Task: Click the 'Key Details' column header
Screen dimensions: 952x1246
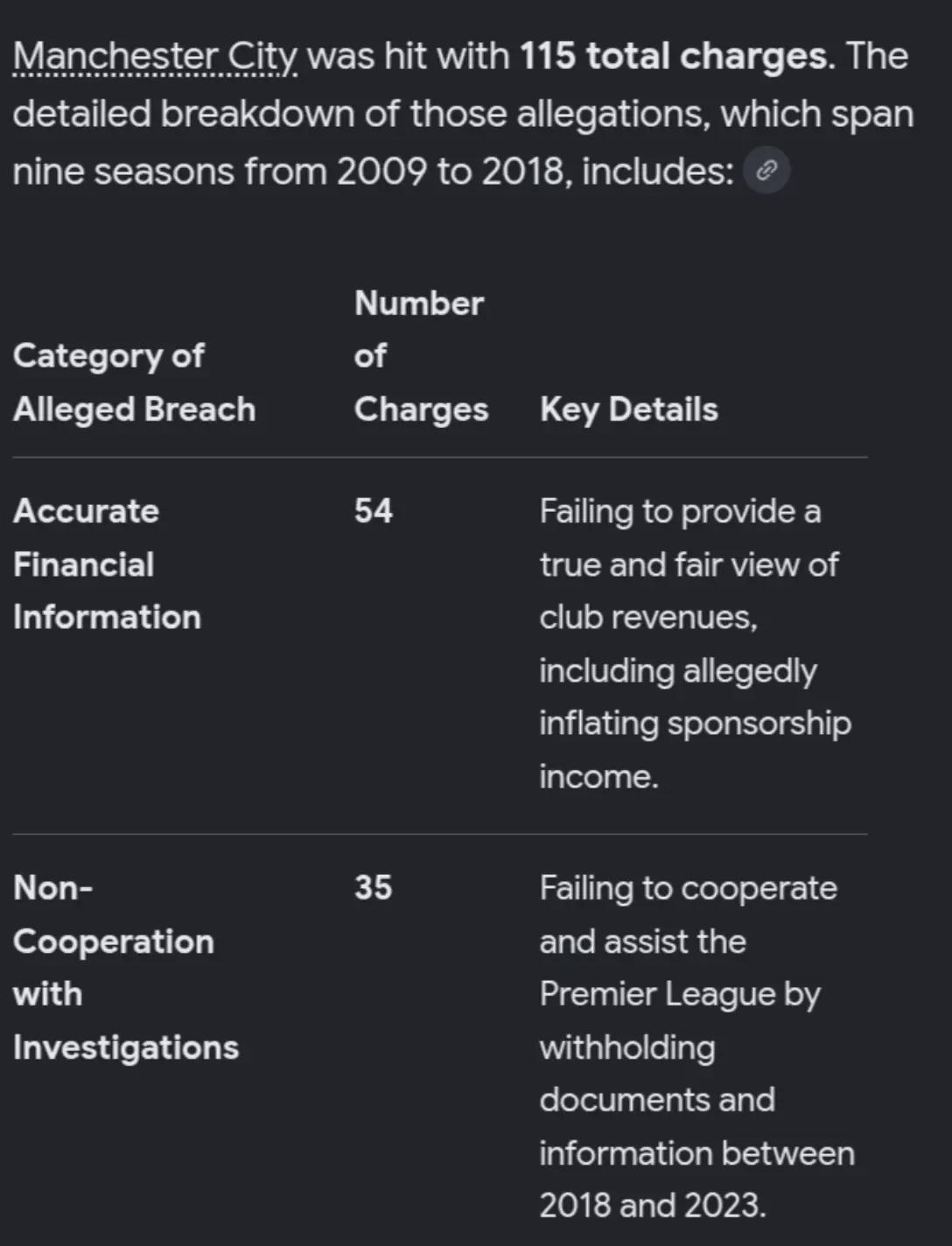Action: point(628,409)
